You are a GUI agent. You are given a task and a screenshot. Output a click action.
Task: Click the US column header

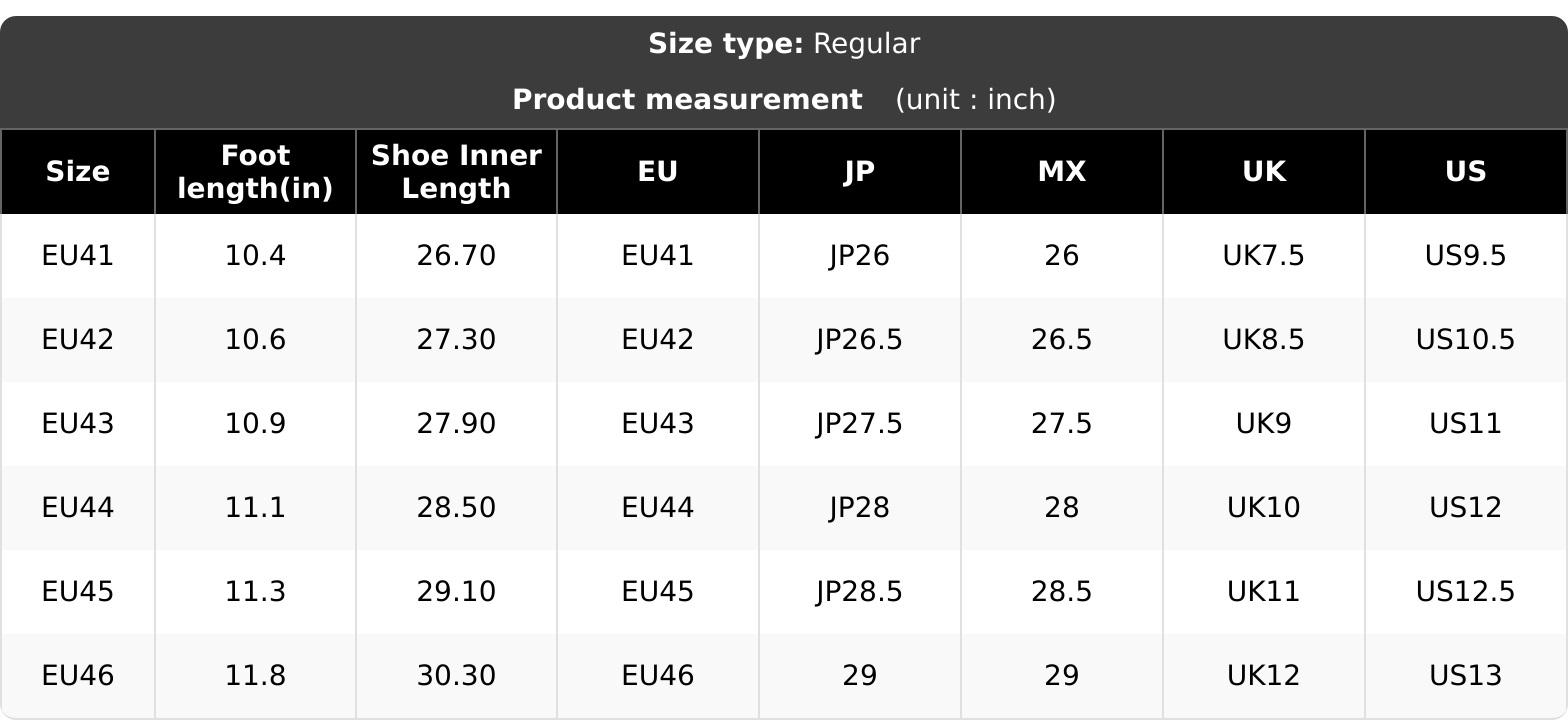click(1466, 172)
